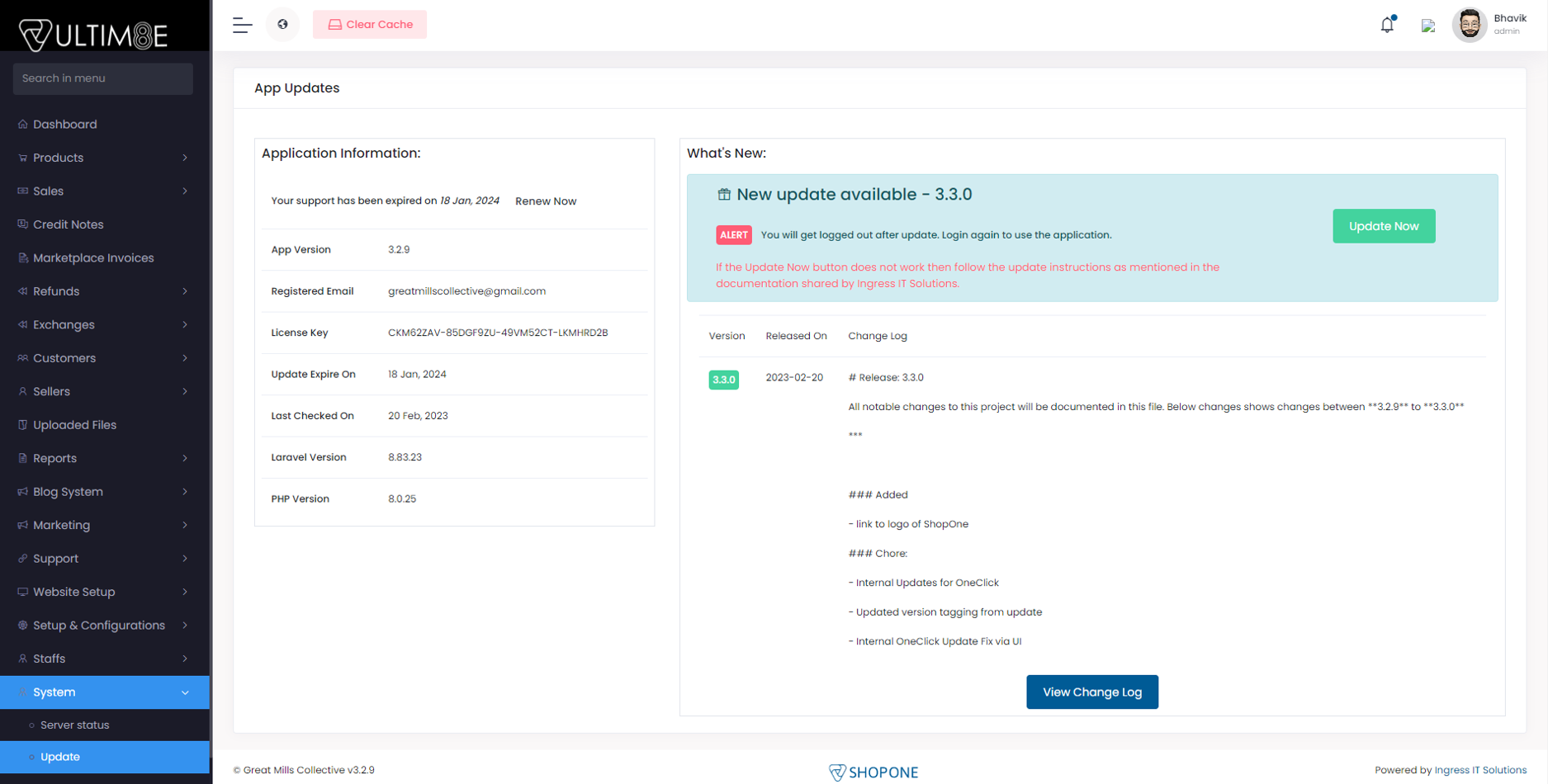
Task: Open View Change Log
Action: [1091, 692]
